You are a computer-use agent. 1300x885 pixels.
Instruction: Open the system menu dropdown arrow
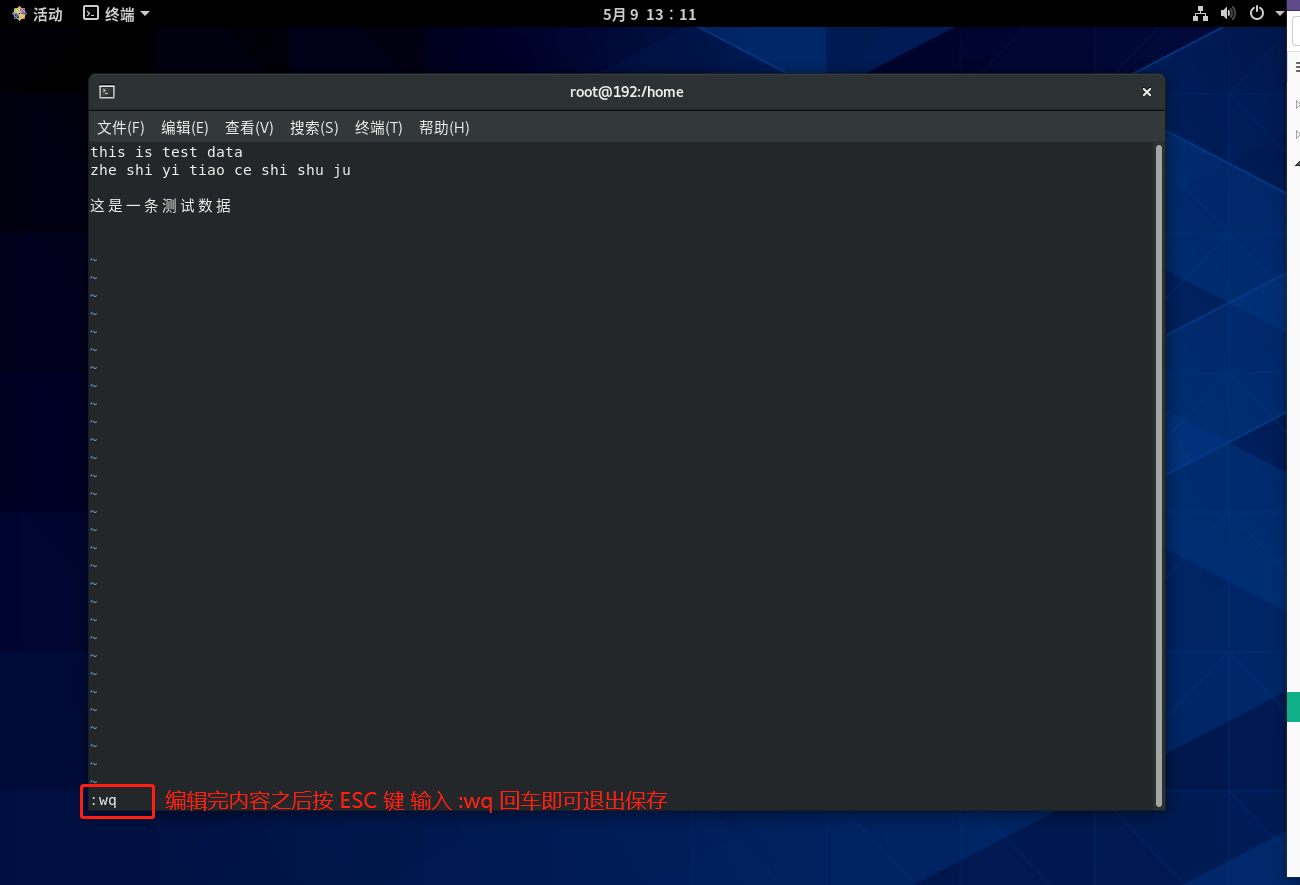click(x=1280, y=14)
